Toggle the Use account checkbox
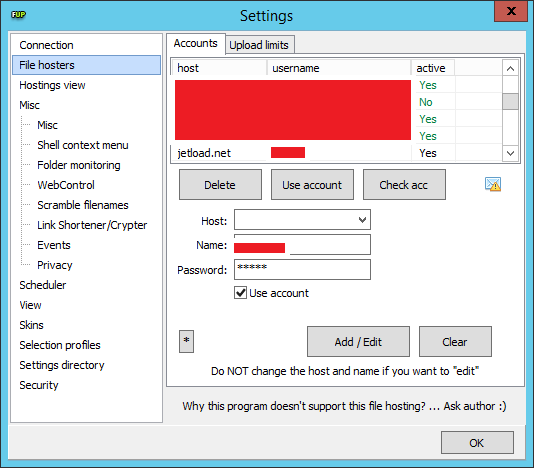 pyautogui.click(x=240, y=293)
